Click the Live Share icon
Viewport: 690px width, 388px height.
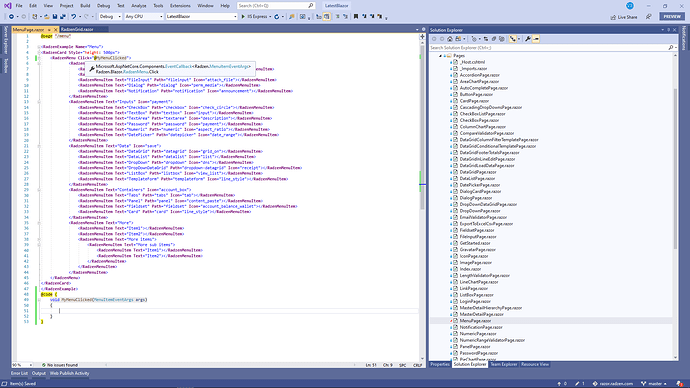click(x=613, y=17)
